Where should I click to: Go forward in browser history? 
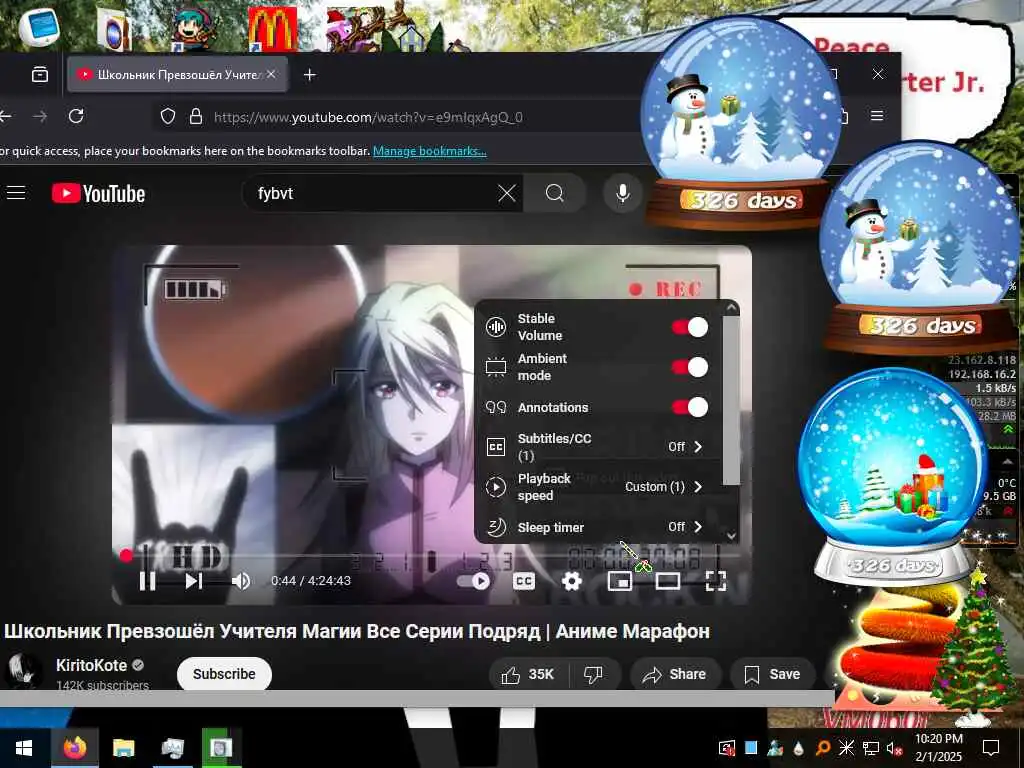40,116
